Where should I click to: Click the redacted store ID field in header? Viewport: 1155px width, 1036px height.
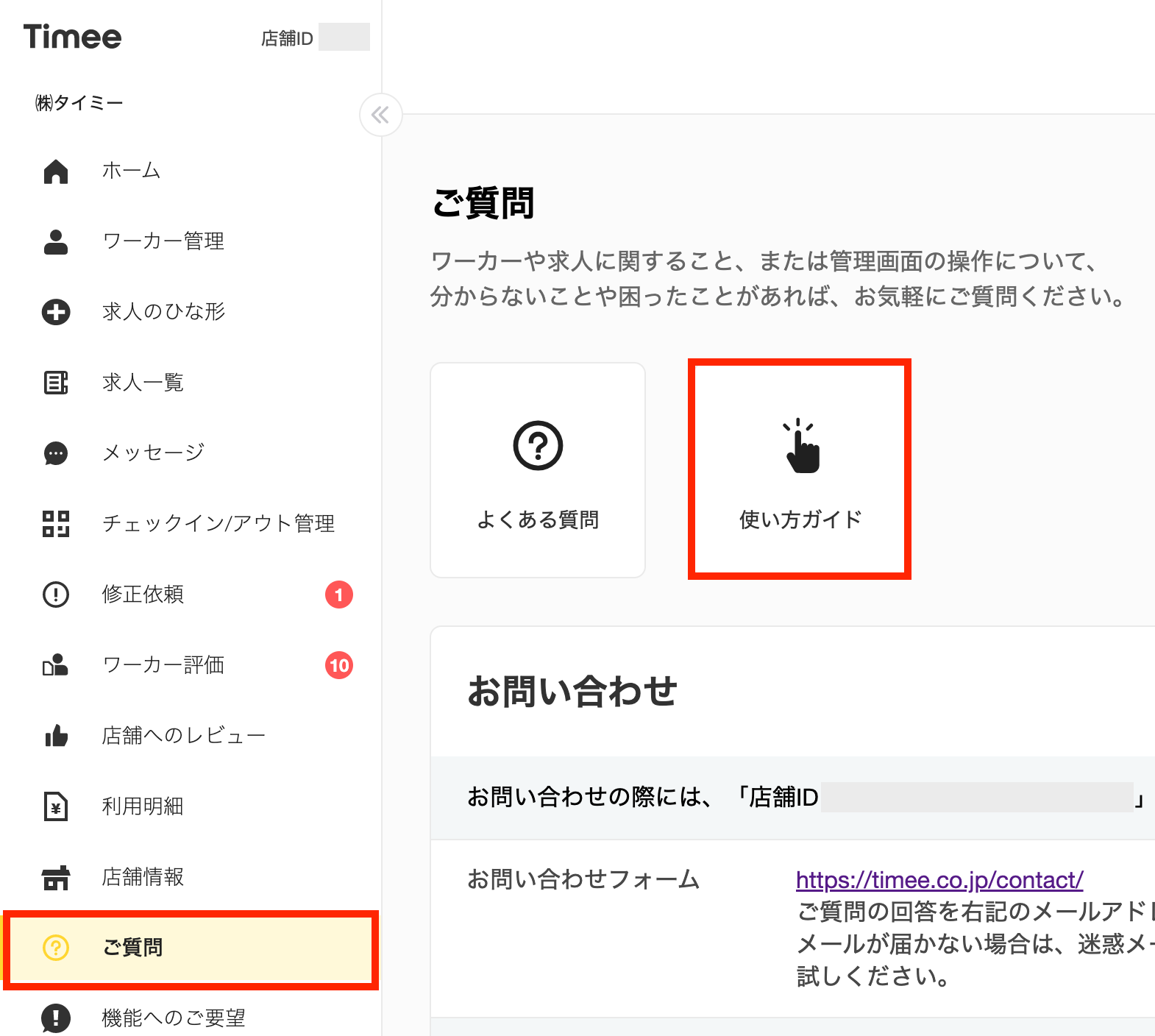tap(344, 37)
